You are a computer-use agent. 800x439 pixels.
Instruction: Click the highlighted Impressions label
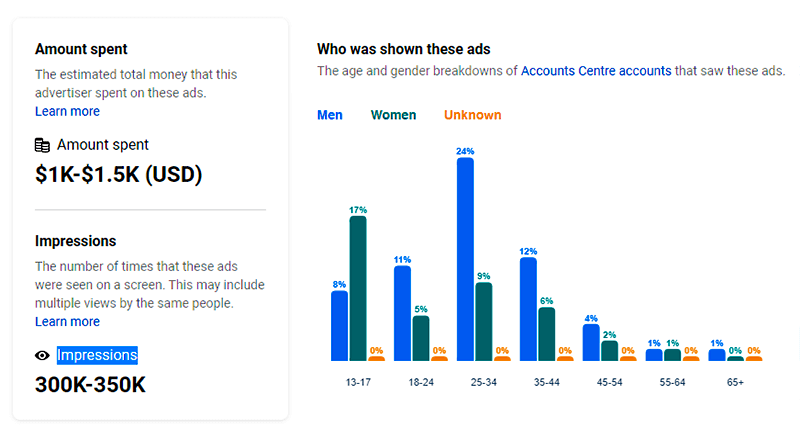tap(97, 355)
